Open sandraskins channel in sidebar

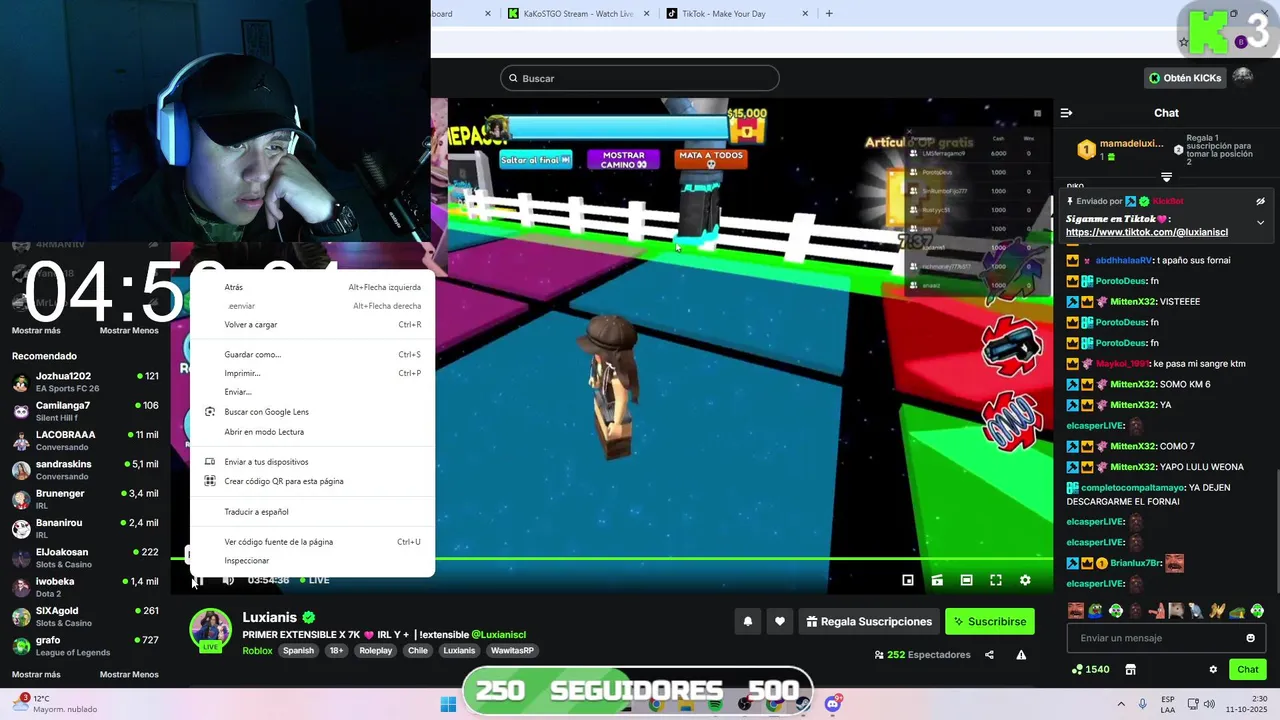pos(85,470)
